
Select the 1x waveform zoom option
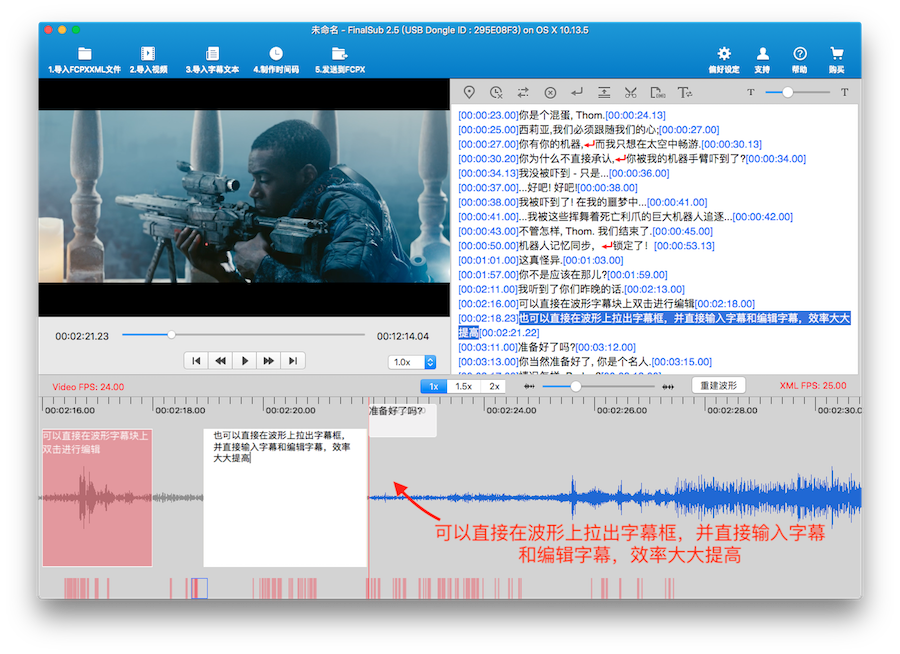pos(434,385)
